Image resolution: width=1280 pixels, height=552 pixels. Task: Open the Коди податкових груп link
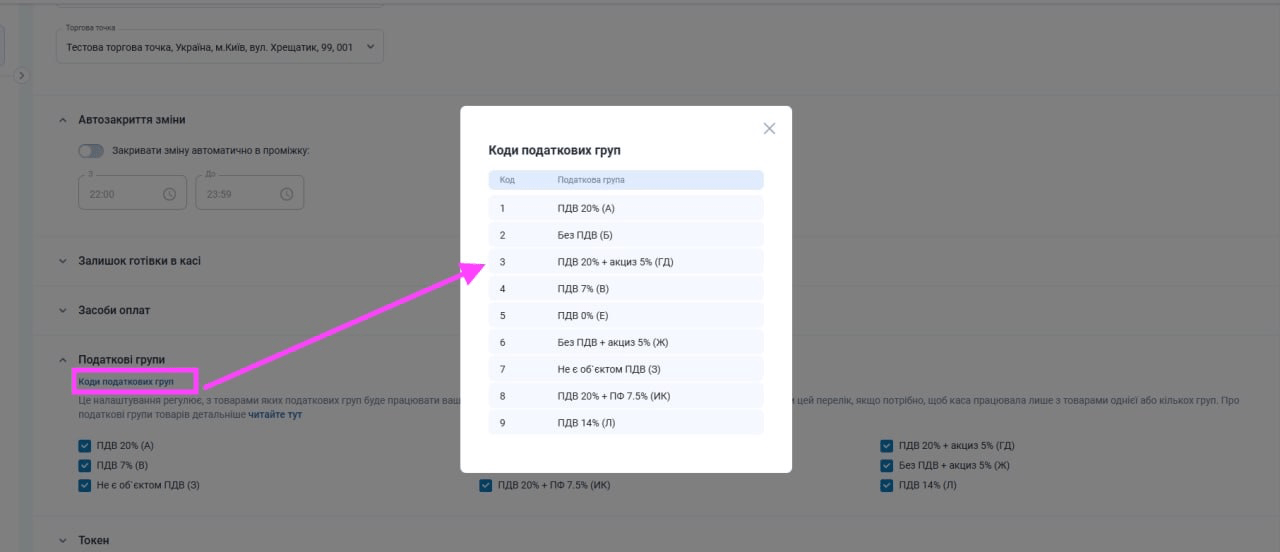point(126,382)
